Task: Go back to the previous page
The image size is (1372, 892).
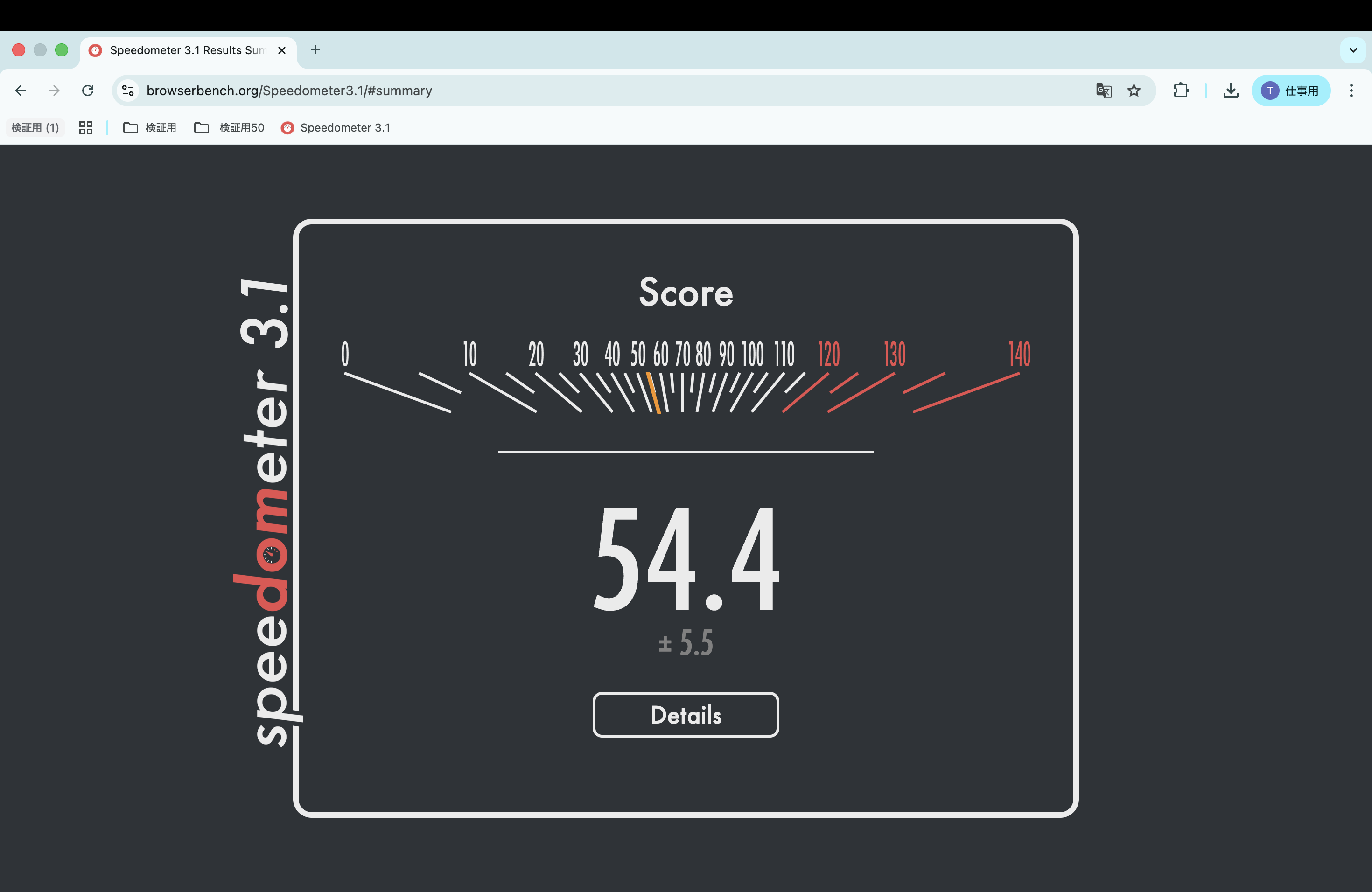Action: pos(21,91)
